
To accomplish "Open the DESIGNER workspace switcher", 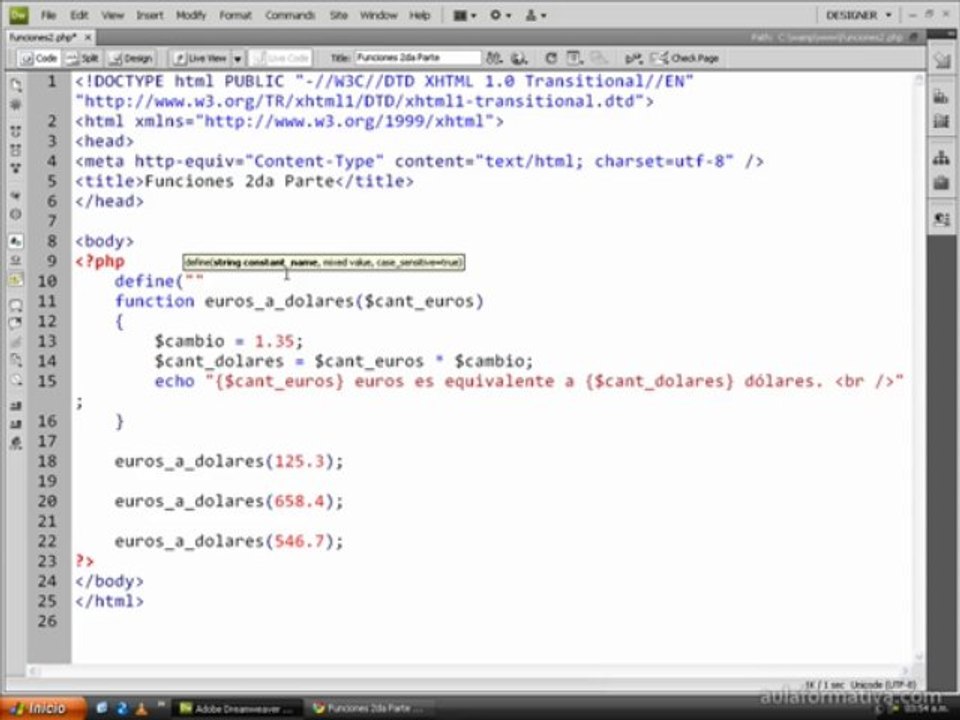I will click(858, 15).
